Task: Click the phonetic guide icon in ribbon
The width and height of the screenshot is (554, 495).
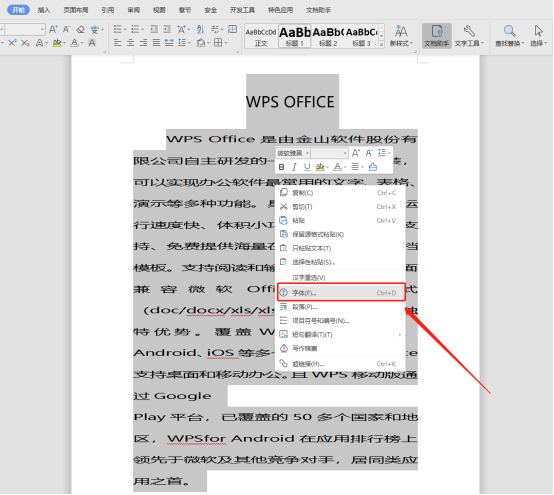Action: (95, 29)
